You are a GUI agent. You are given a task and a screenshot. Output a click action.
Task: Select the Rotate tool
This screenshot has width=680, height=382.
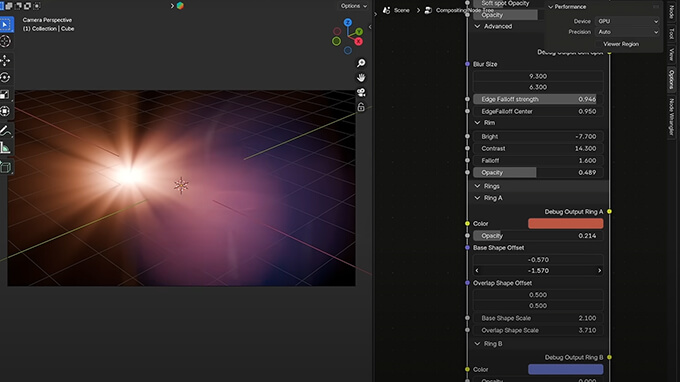click(x=6, y=78)
